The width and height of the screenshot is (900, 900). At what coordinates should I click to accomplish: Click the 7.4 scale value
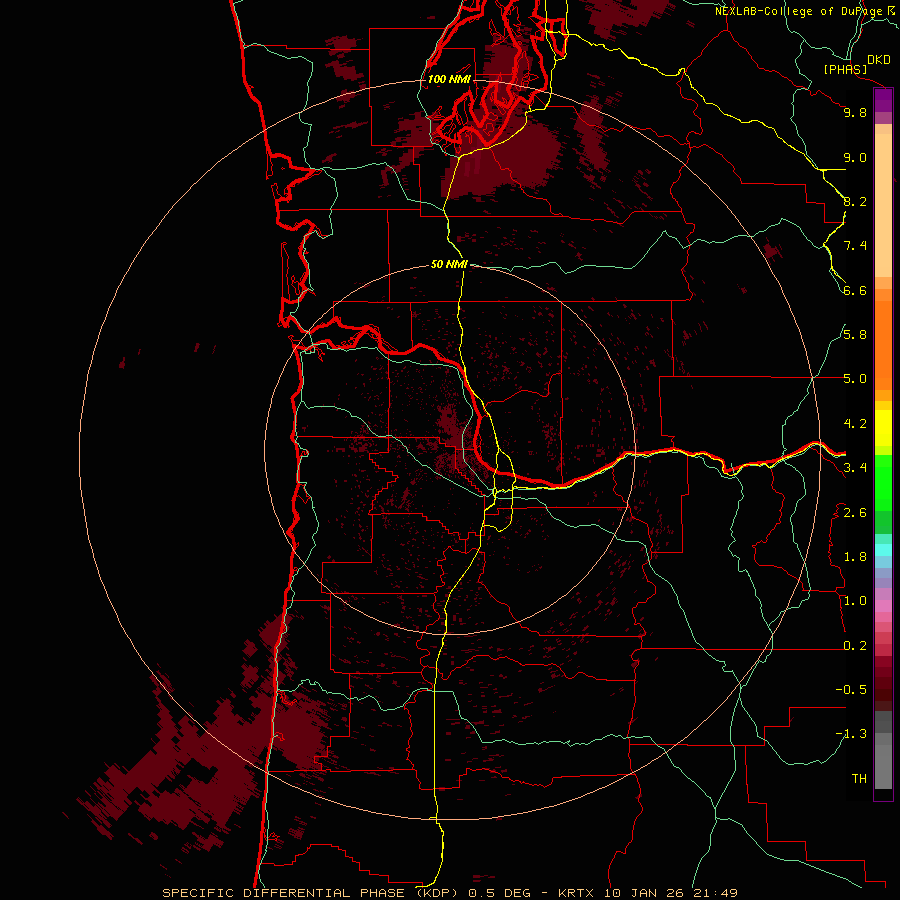pos(855,246)
